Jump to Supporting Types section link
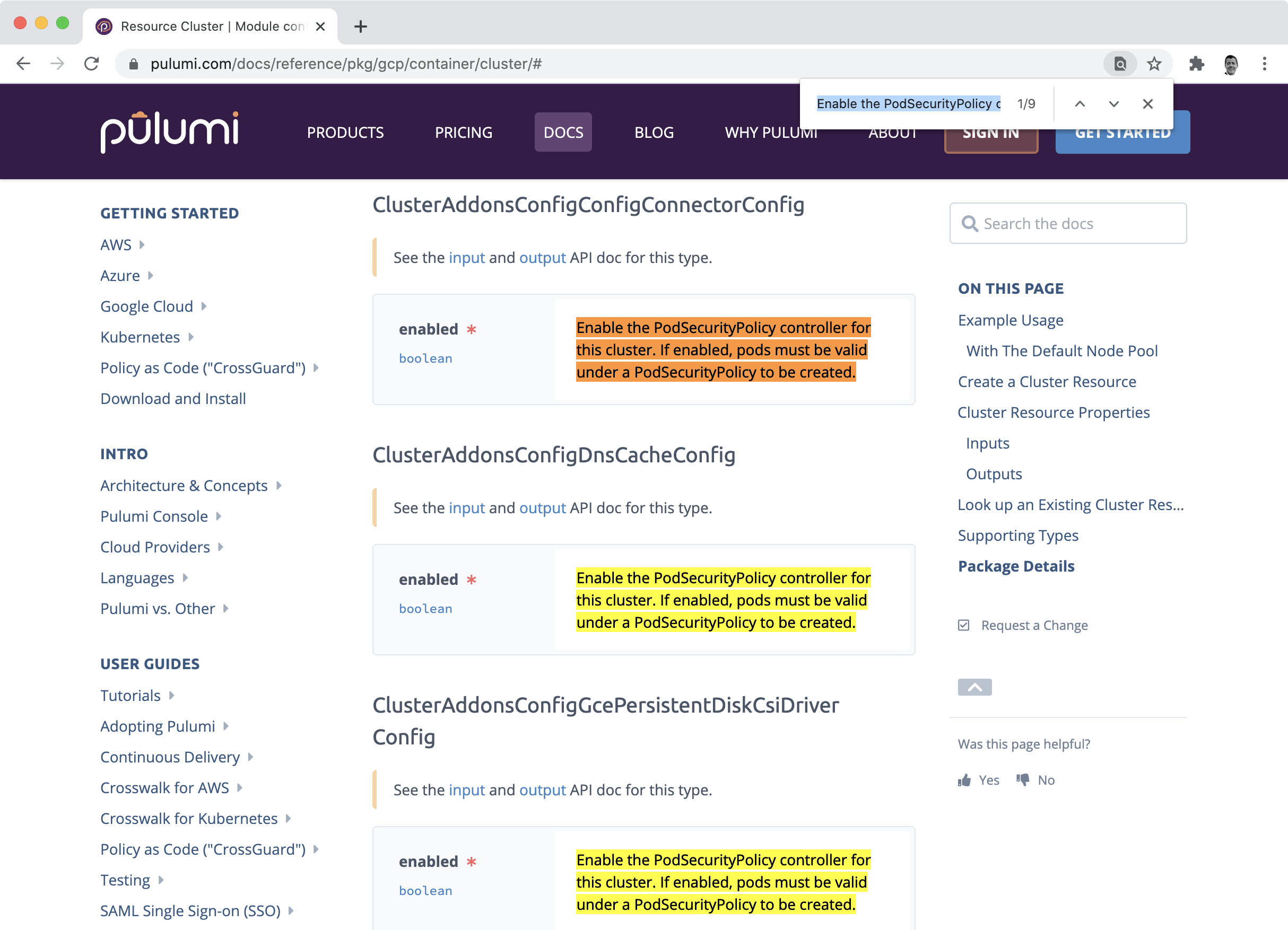The image size is (1288, 930). point(1017,536)
